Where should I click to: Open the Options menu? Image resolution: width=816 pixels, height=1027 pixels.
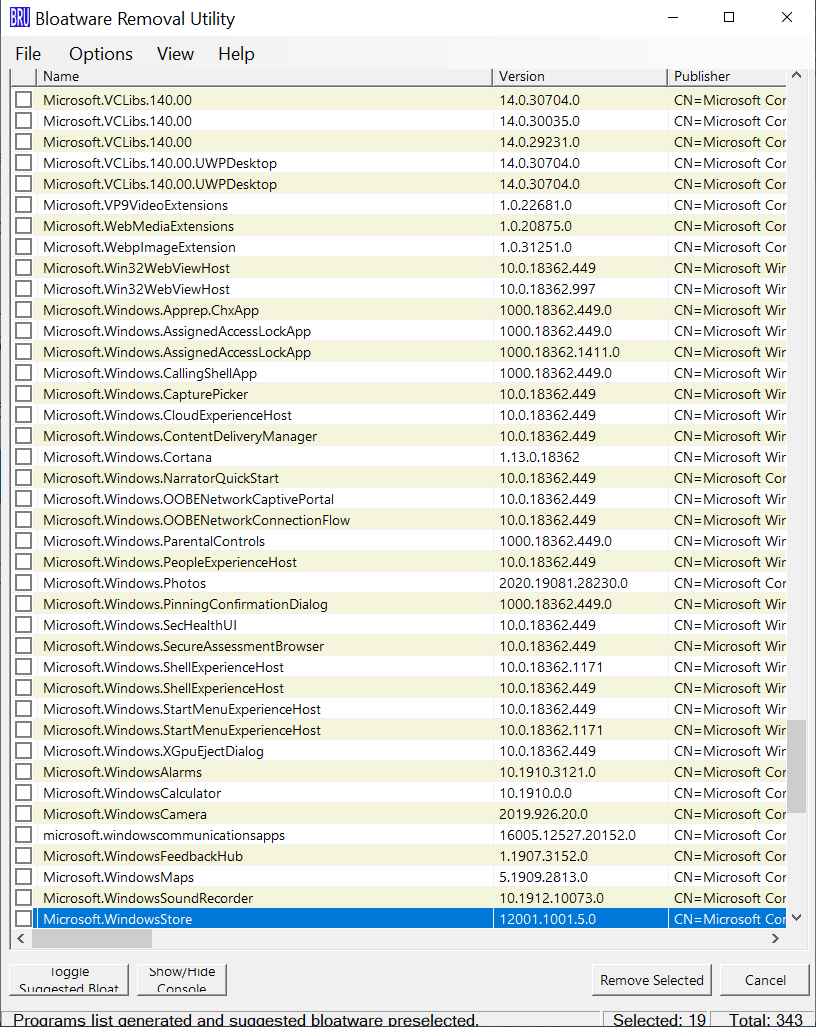tap(101, 54)
